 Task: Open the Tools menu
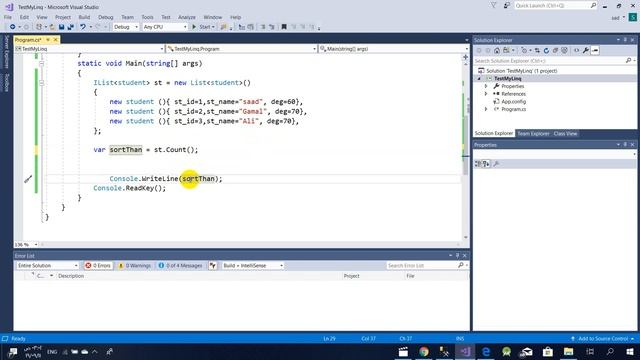[x=147, y=17]
